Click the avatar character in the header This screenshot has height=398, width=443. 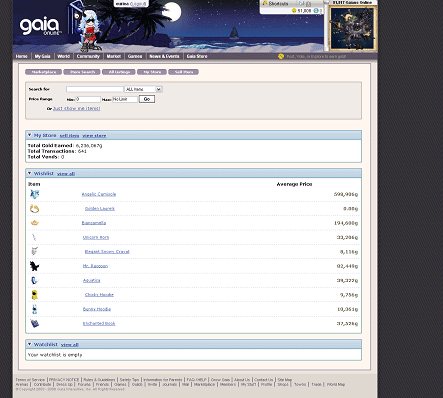88,31
